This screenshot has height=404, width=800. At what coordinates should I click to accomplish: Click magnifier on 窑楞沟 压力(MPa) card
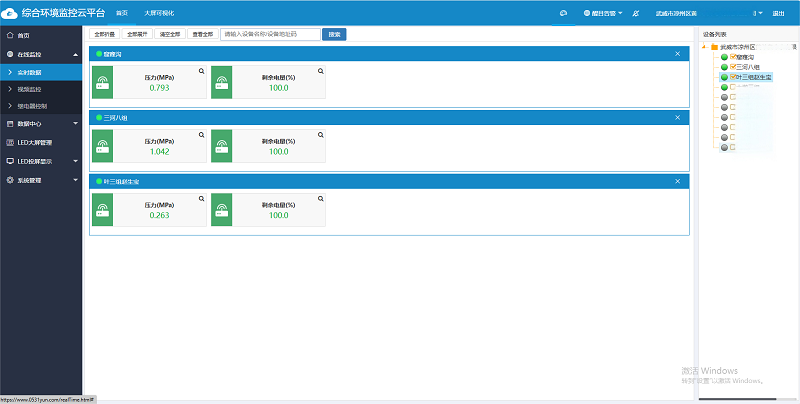pos(201,71)
